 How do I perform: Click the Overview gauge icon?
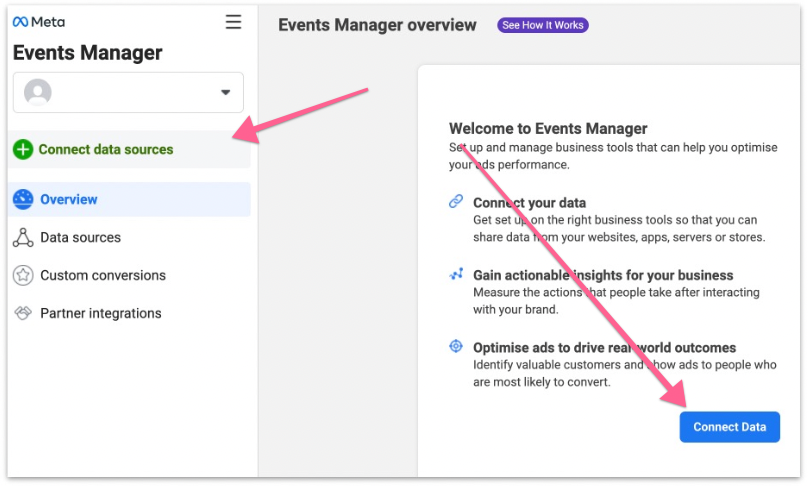[23, 199]
